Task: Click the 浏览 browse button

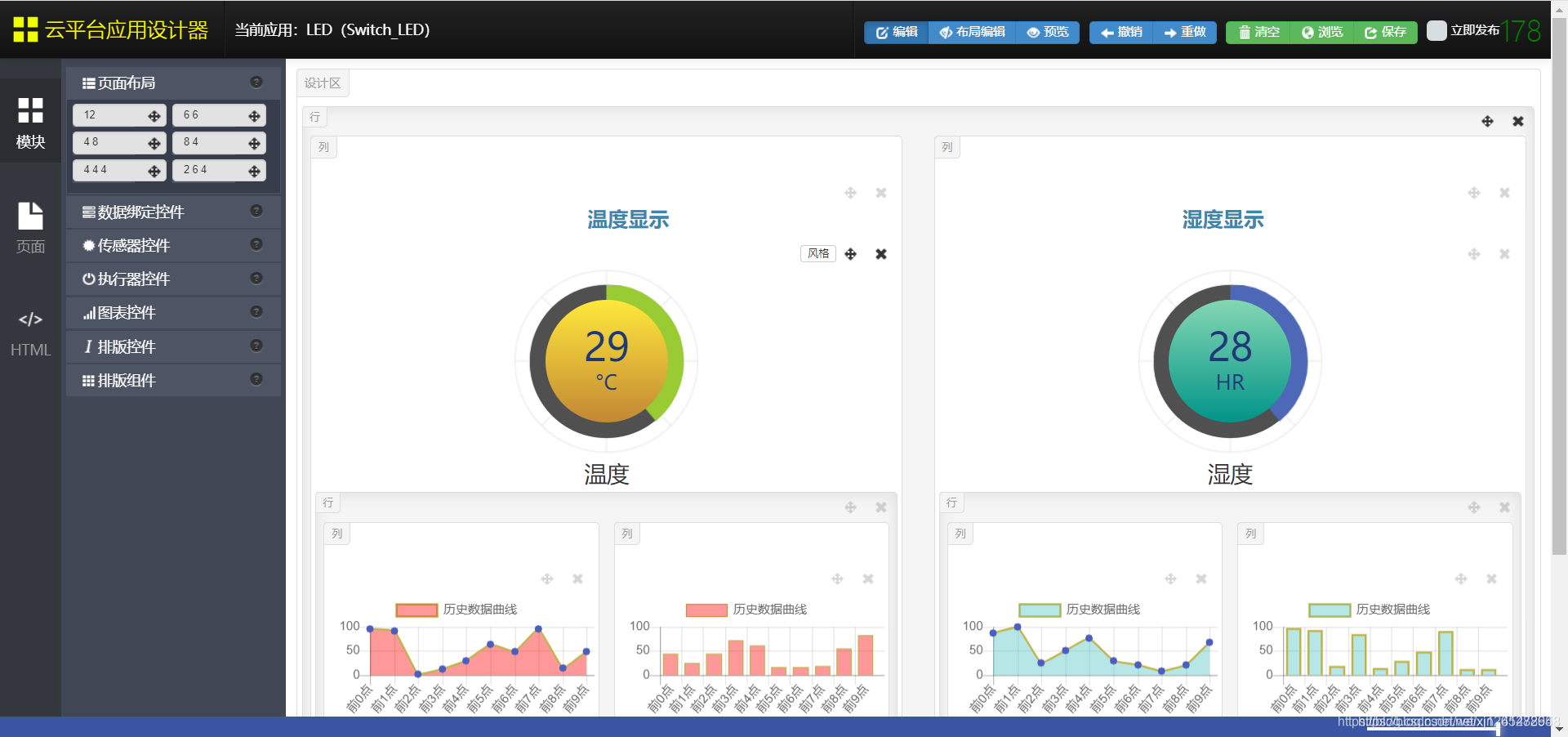Action: click(x=1322, y=32)
